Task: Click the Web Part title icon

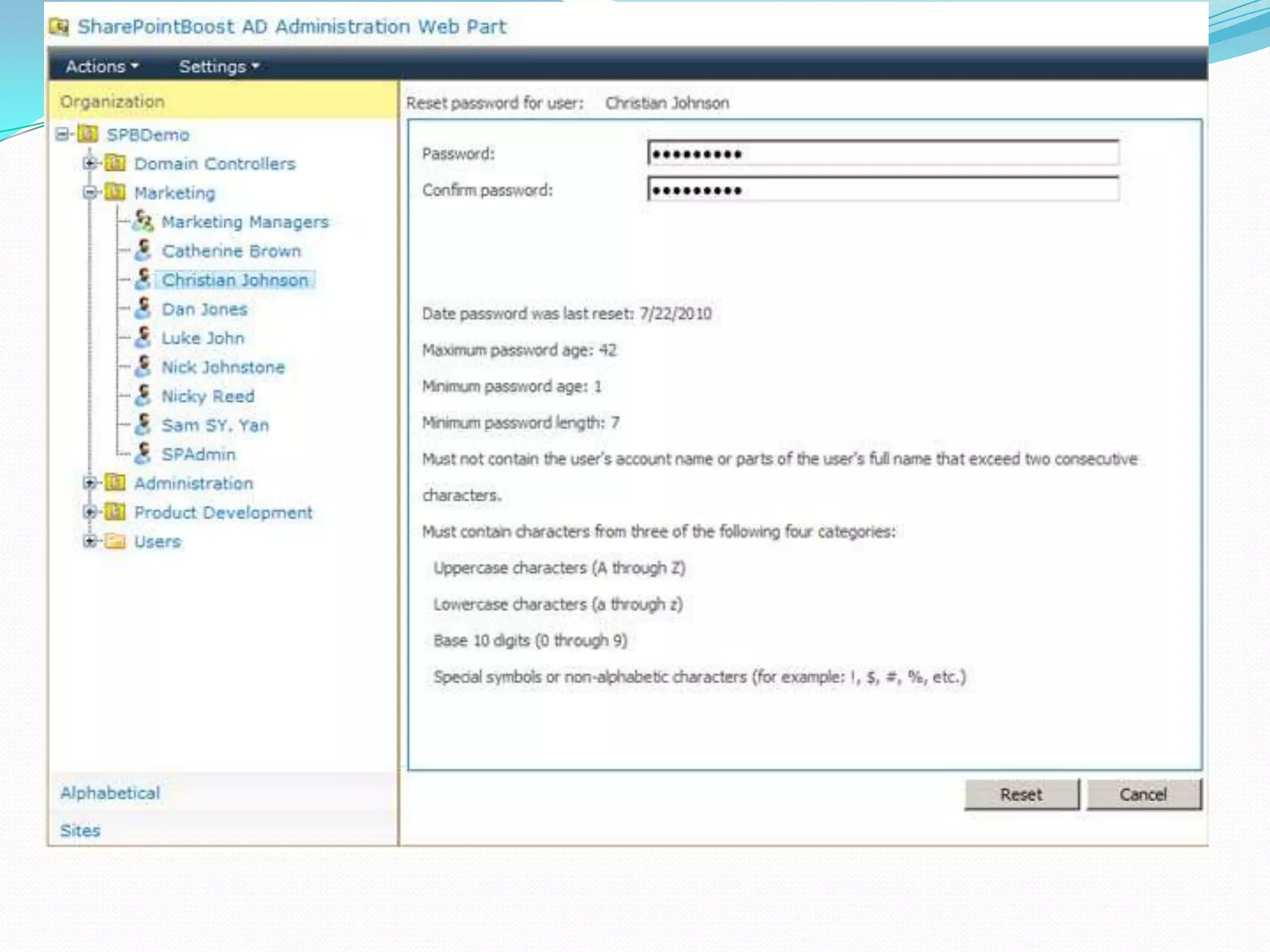Action: point(59,27)
